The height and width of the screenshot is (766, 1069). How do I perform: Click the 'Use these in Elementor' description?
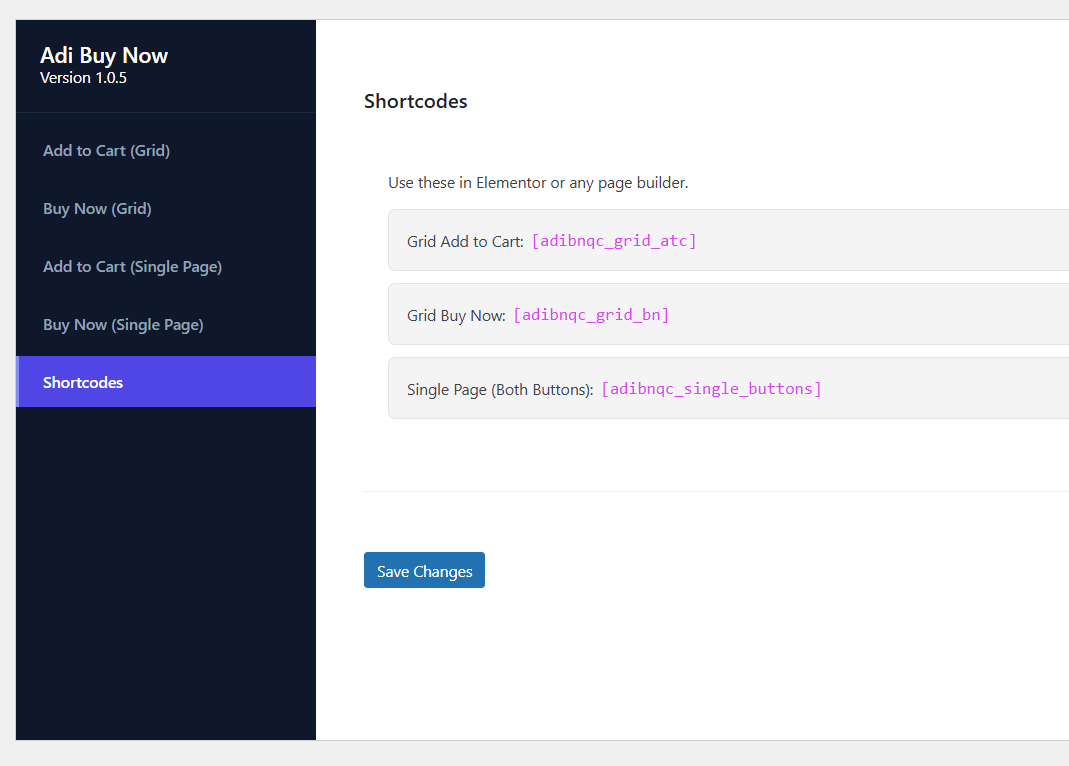(538, 183)
